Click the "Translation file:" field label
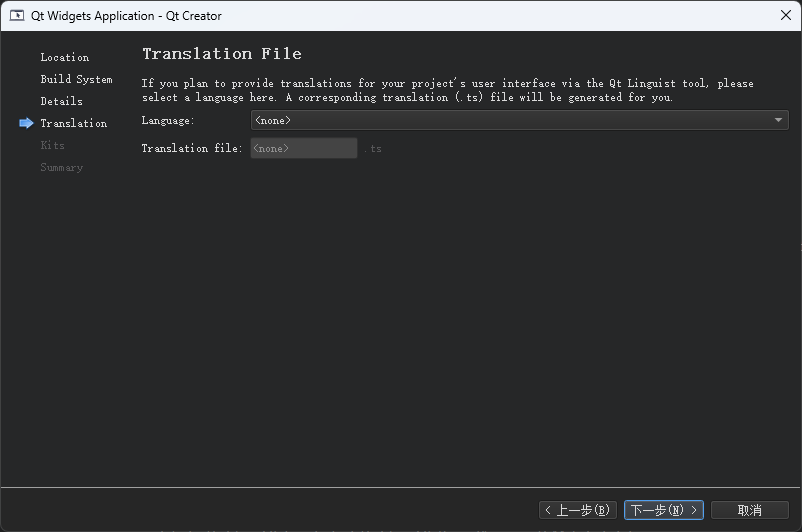Image resolution: width=802 pixels, height=532 pixels. (192, 148)
